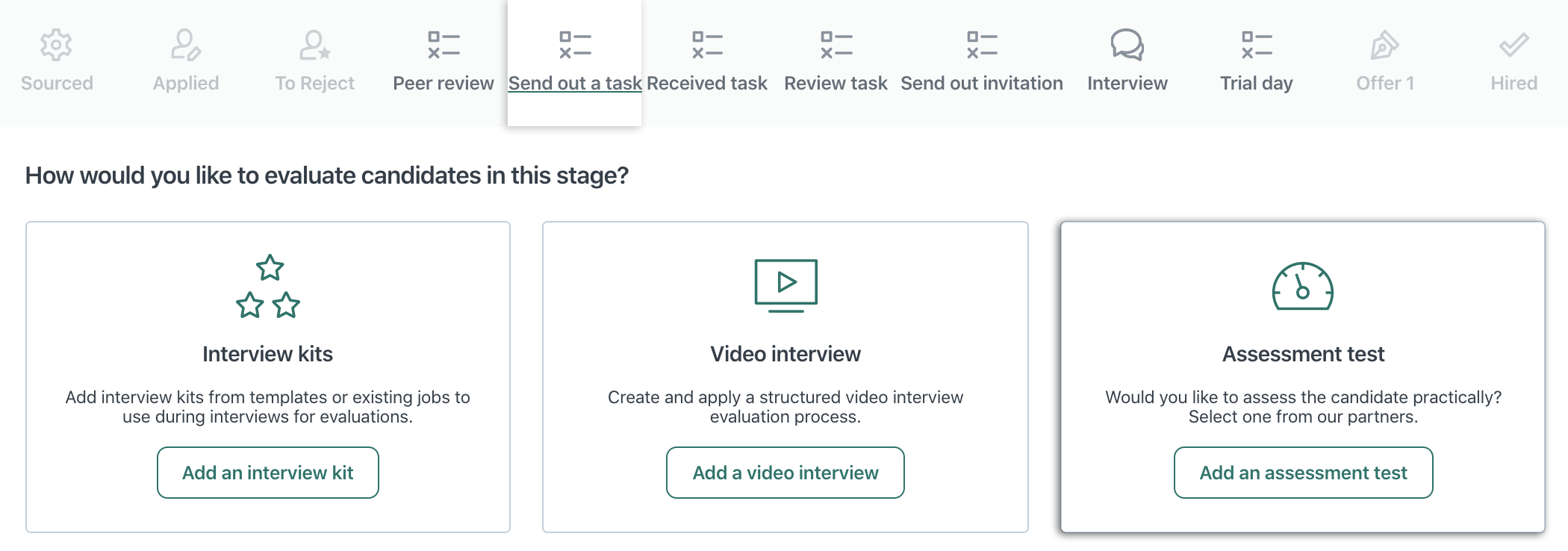Click the assess candidate practically description
Screen dimensions: 1568x551
(x=1303, y=407)
